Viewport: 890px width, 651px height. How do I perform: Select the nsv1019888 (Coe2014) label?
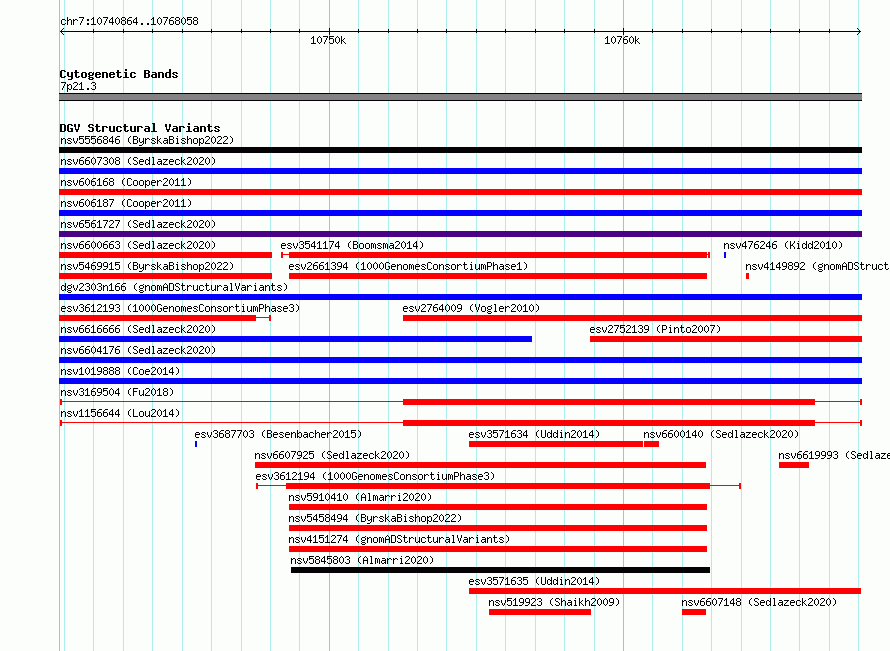120,371
